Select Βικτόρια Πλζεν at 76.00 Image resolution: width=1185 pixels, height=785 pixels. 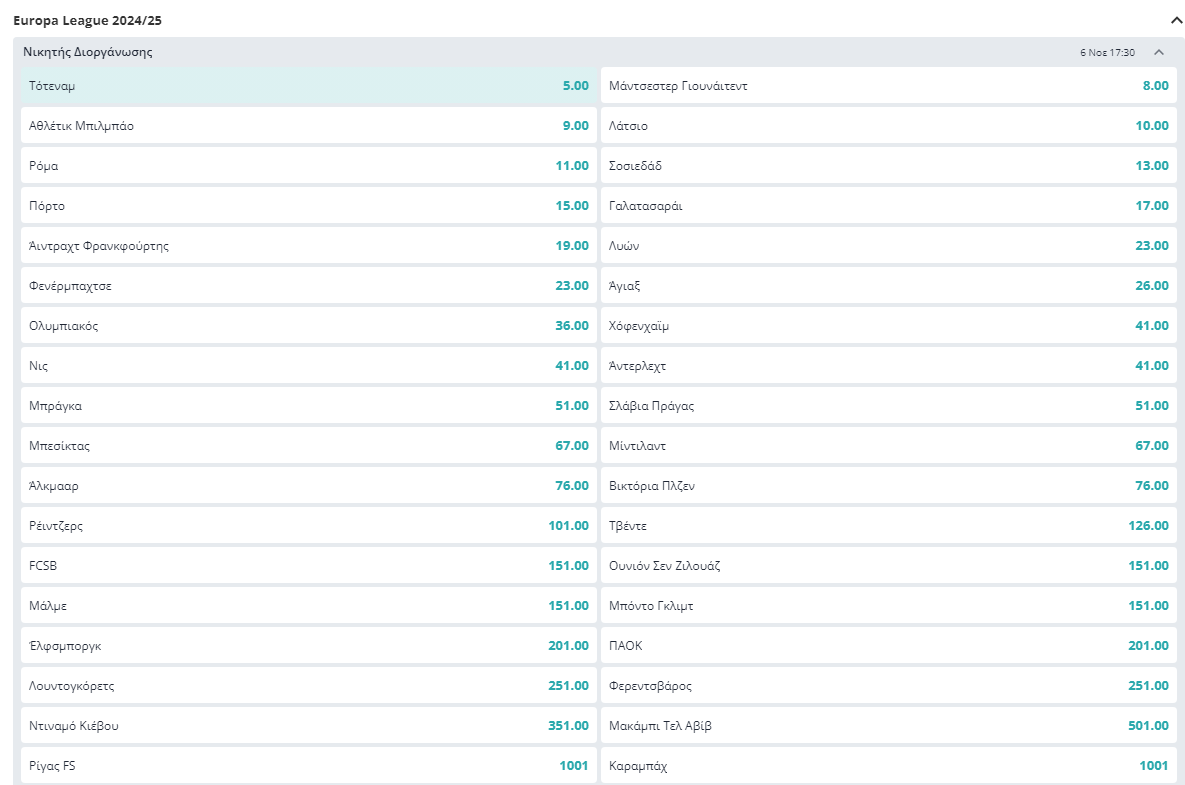tap(889, 486)
